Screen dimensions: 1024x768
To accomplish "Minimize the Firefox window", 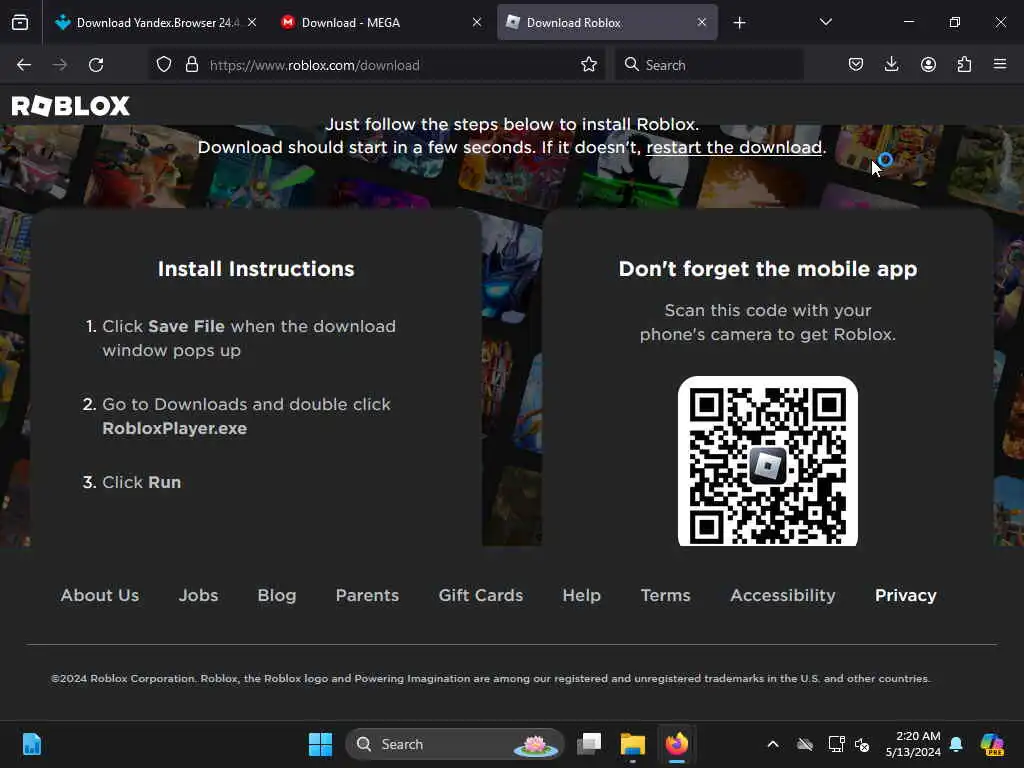I will point(908,22).
